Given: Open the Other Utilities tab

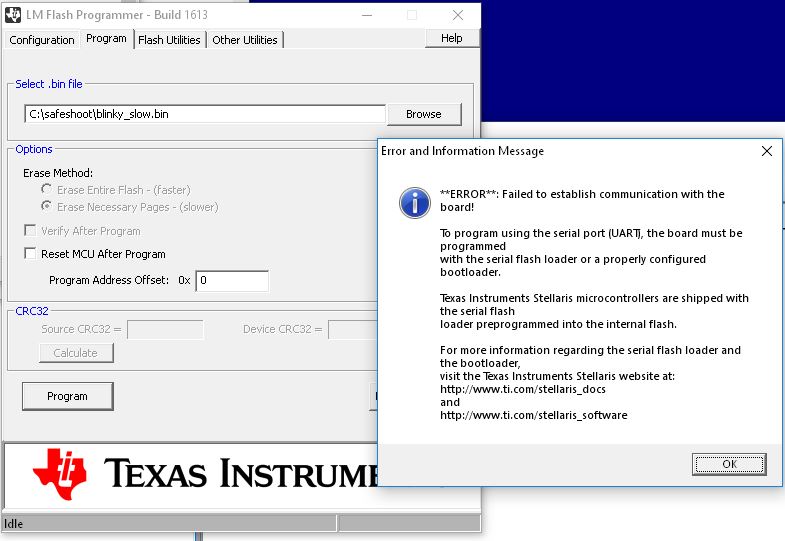Looking at the screenshot, I should (x=245, y=40).
